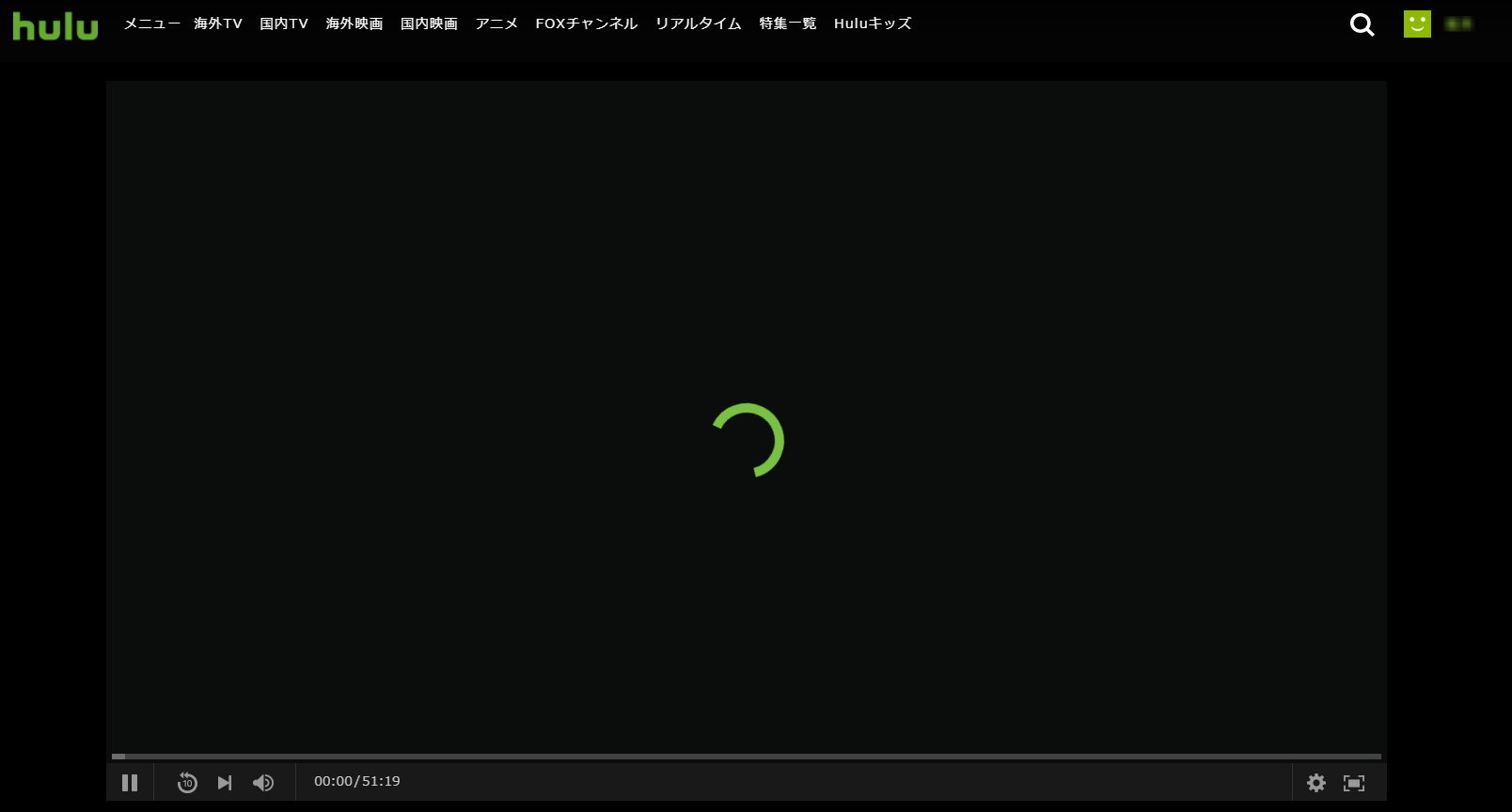Screen dimensions: 1512x812
Task: Pause the video playback
Action: click(130, 782)
